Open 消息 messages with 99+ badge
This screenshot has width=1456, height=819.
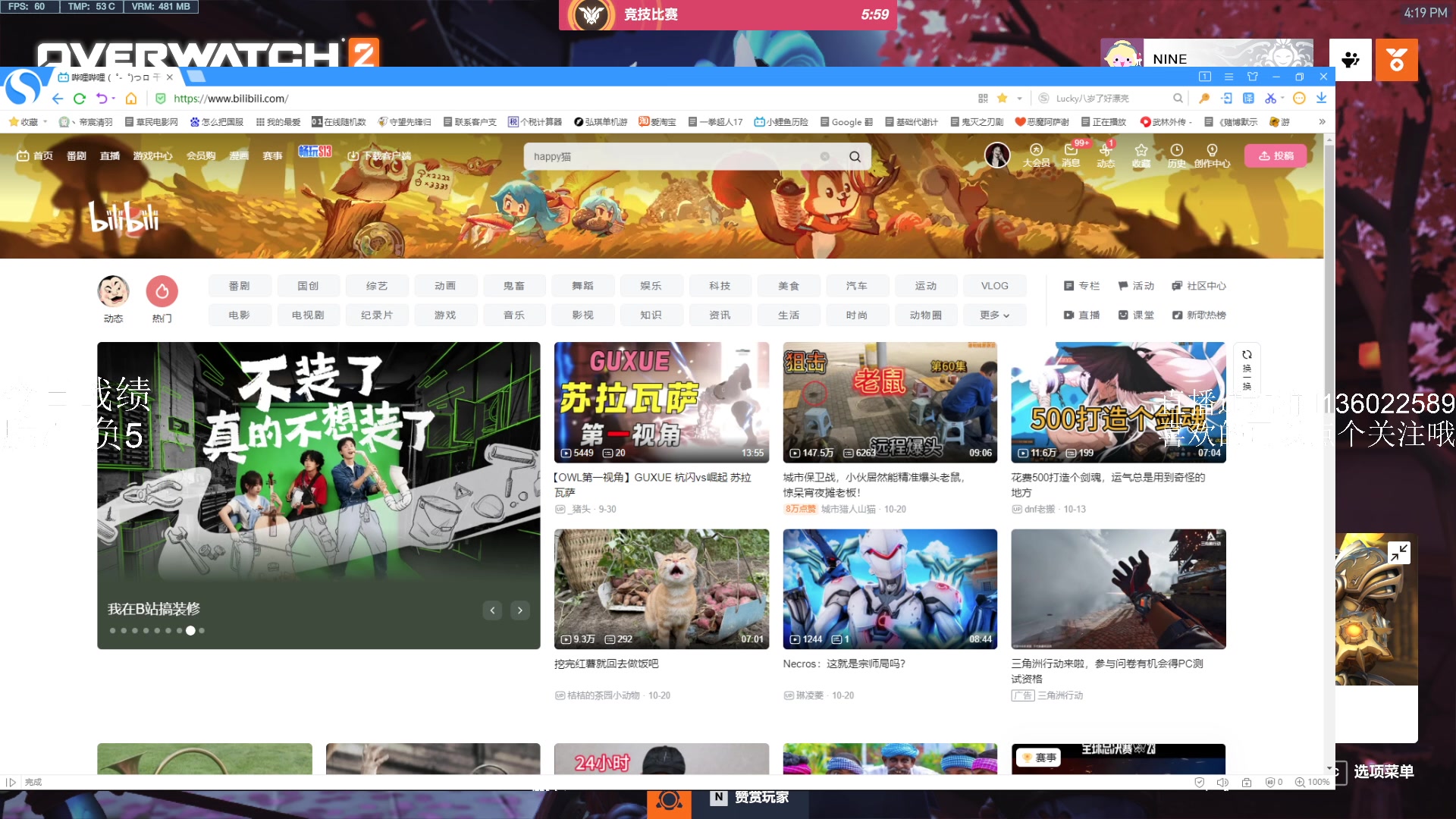(1071, 155)
